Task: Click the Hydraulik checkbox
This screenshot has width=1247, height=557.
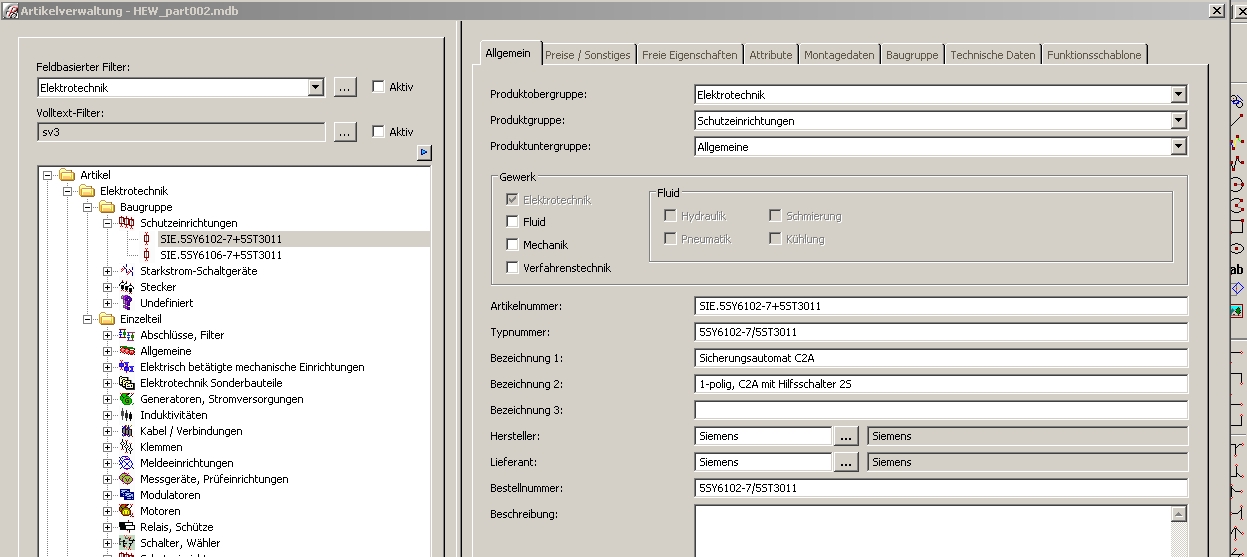Action: tap(671, 216)
